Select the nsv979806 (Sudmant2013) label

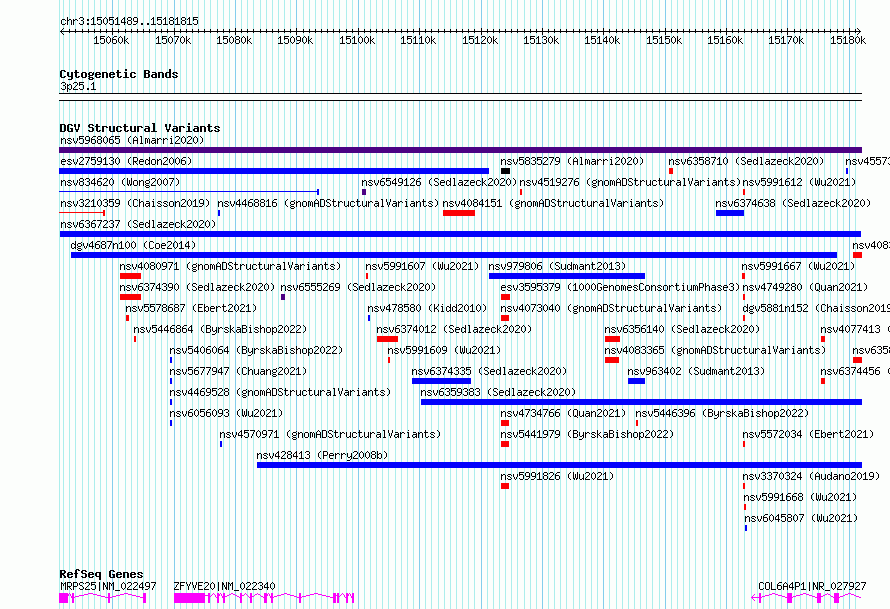557,266
